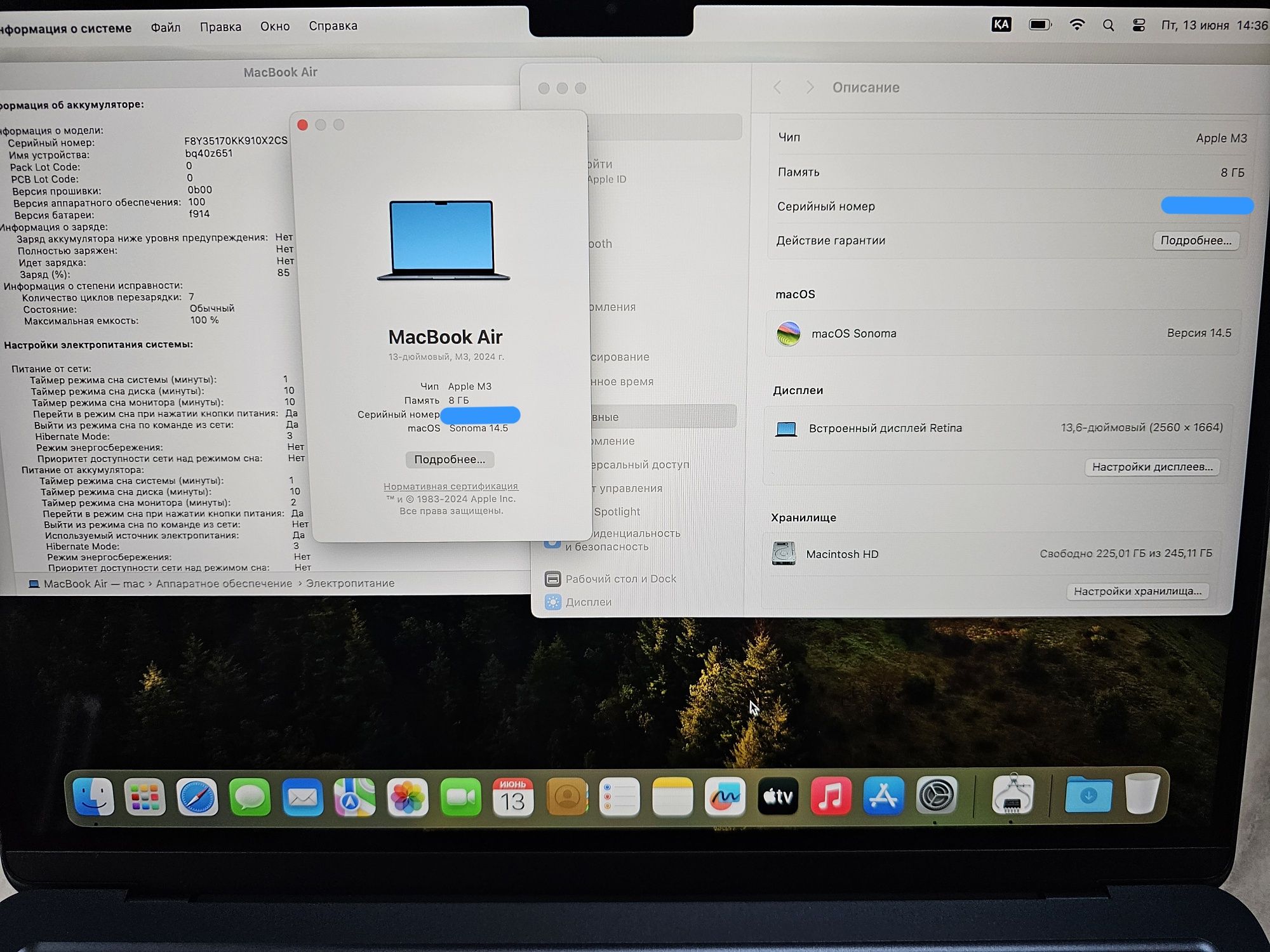Screen dimensions: 1270x952
Task: Open the Trash in the Dock
Action: [1142, 793]
